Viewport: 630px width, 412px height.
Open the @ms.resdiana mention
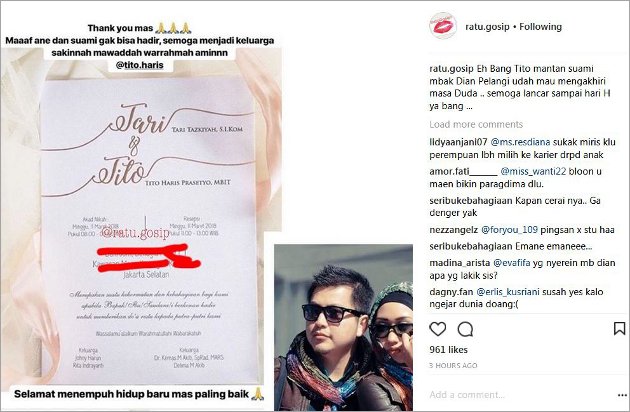[x=520, y=142]
